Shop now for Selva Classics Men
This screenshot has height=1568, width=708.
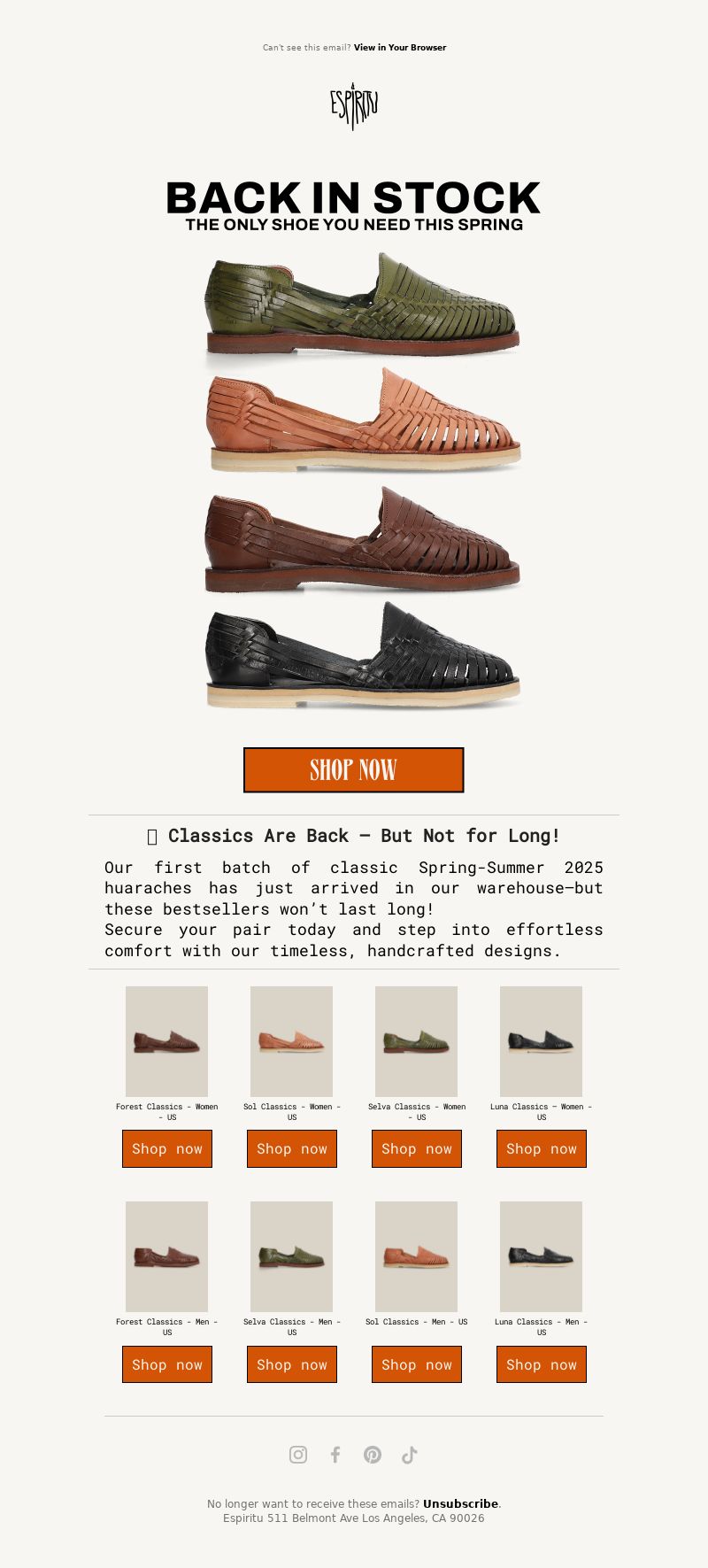click(292, 1364)
